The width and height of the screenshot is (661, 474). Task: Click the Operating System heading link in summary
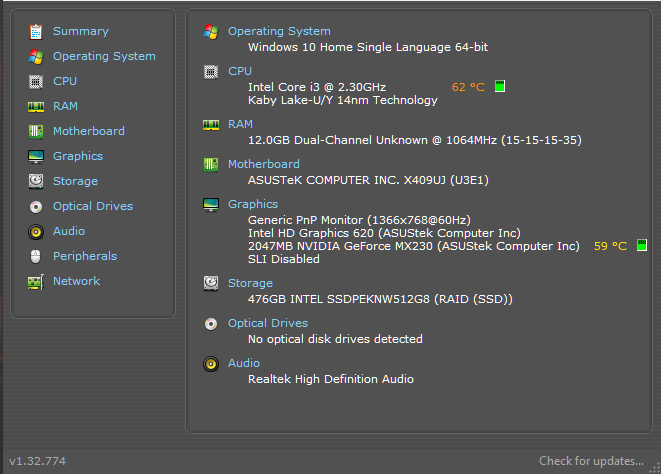279,31
